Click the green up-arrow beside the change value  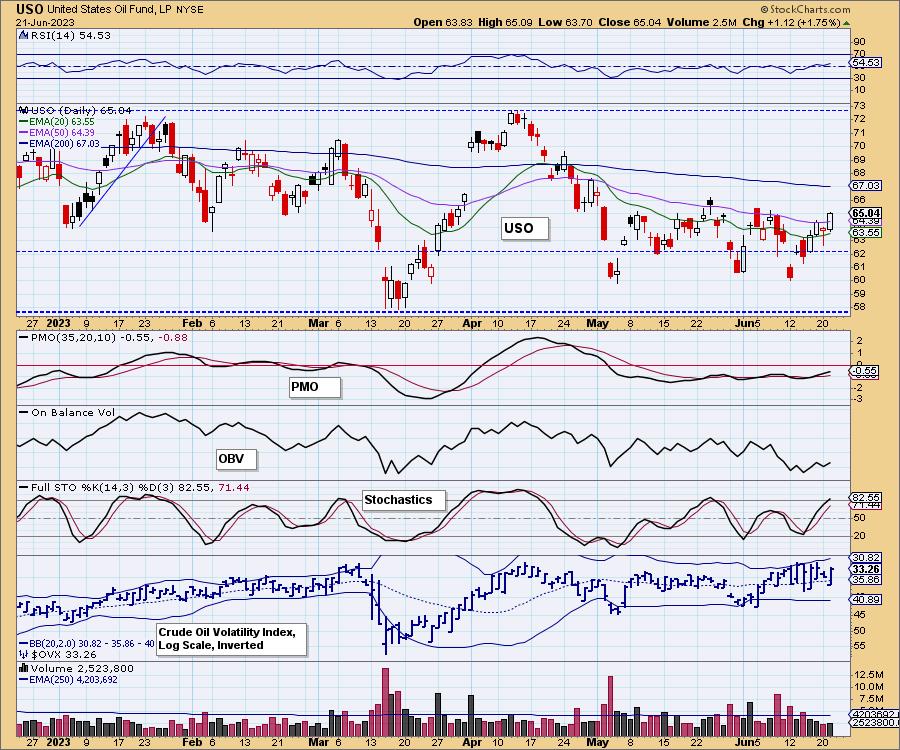[x=847, y=23]
